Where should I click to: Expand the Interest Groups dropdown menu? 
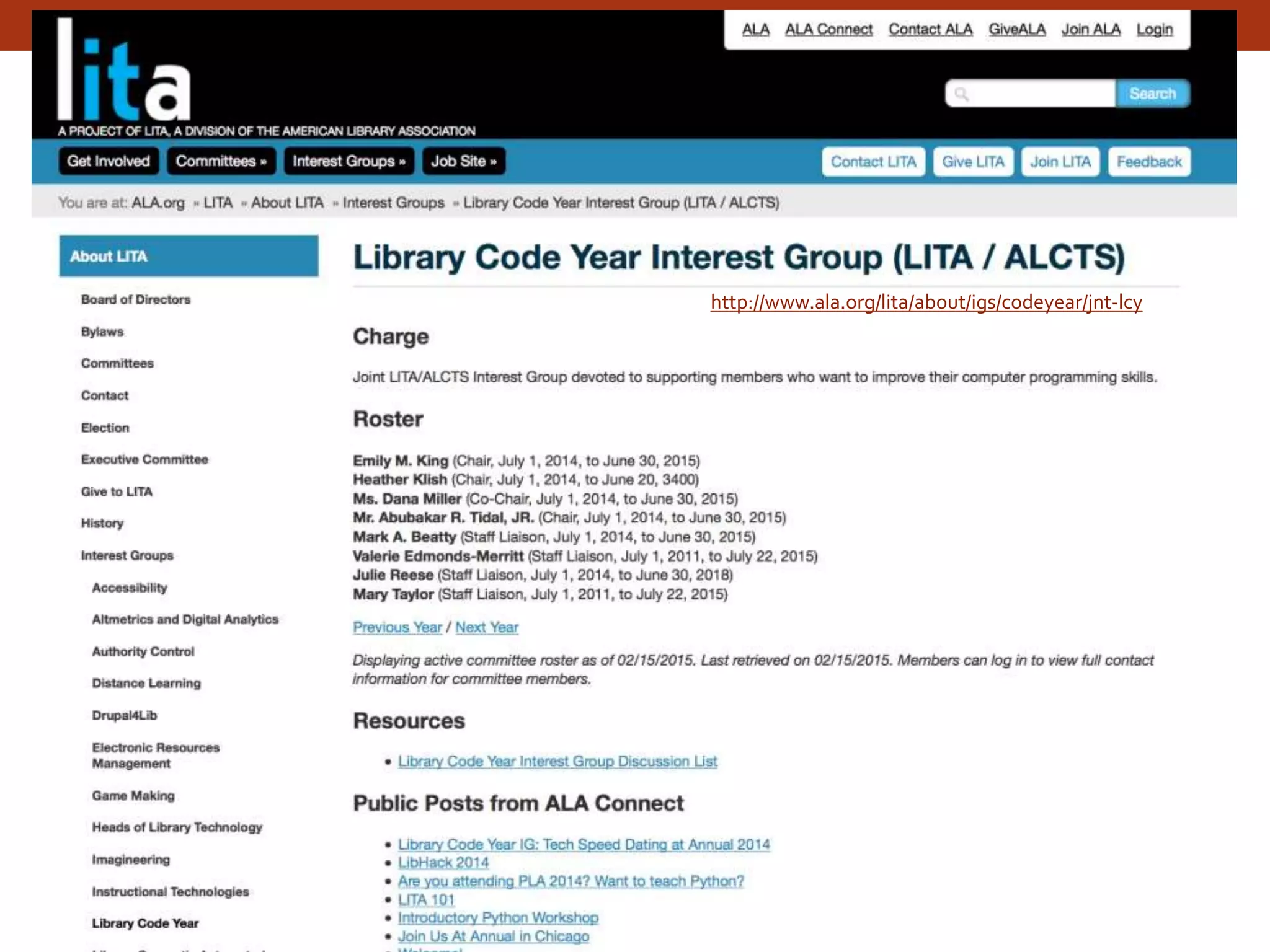(349, 161)
